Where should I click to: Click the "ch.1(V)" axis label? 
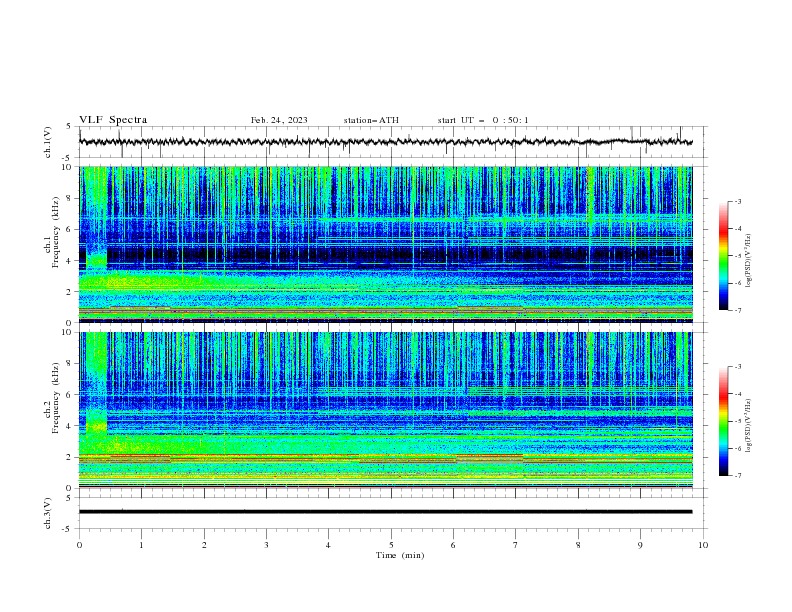pyautogui.click(x=47, y=142)
